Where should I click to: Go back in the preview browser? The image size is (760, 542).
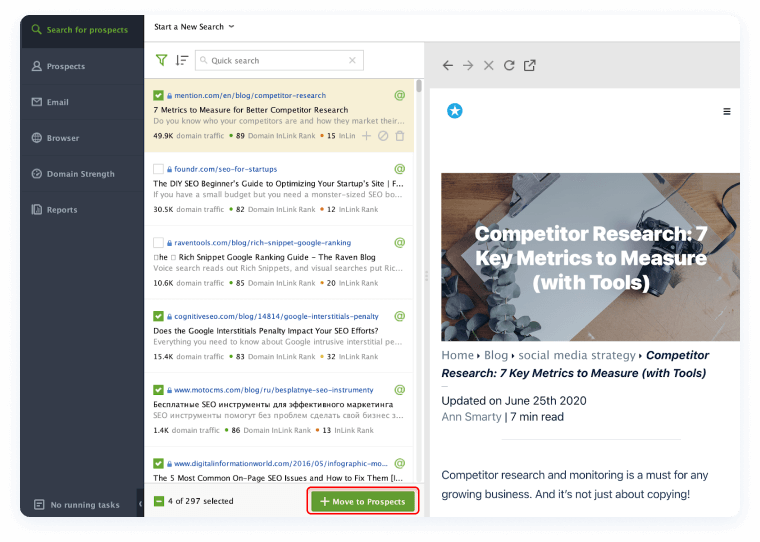pos(448,65)
